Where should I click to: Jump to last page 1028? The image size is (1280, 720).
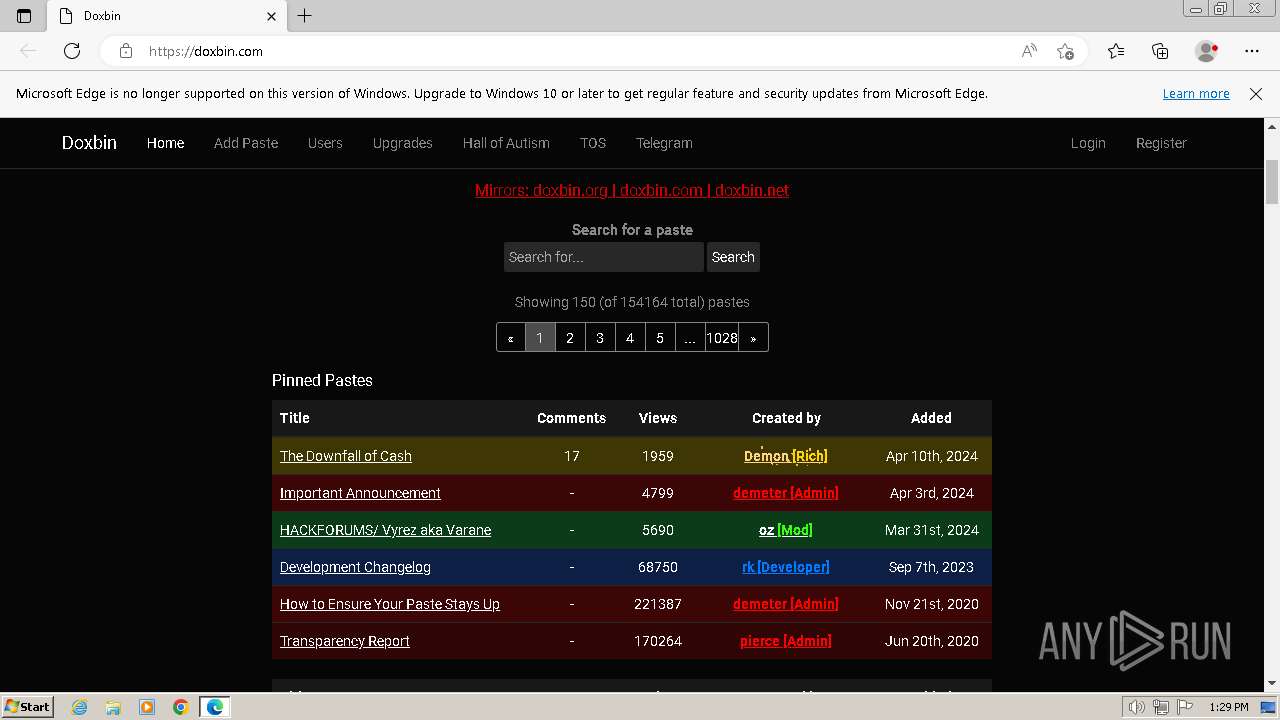pos(722,337)
